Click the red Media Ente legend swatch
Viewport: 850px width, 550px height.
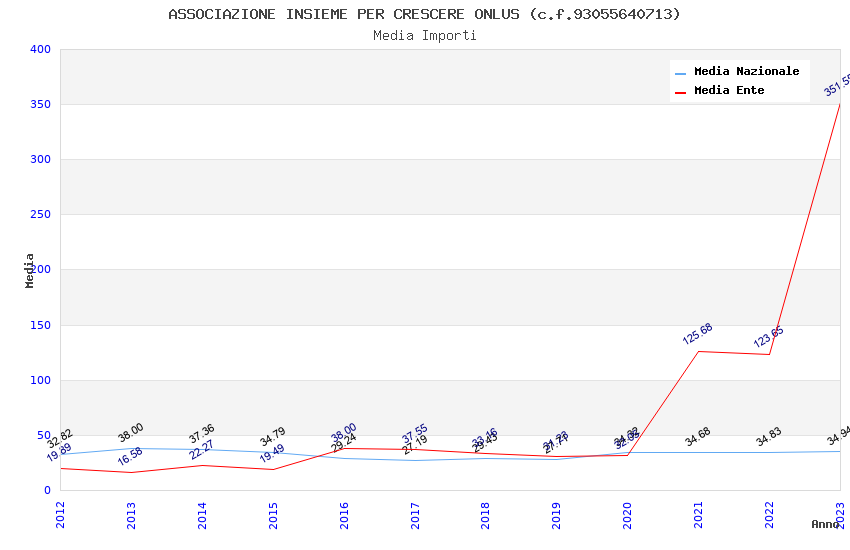click(x=680, y=93)
